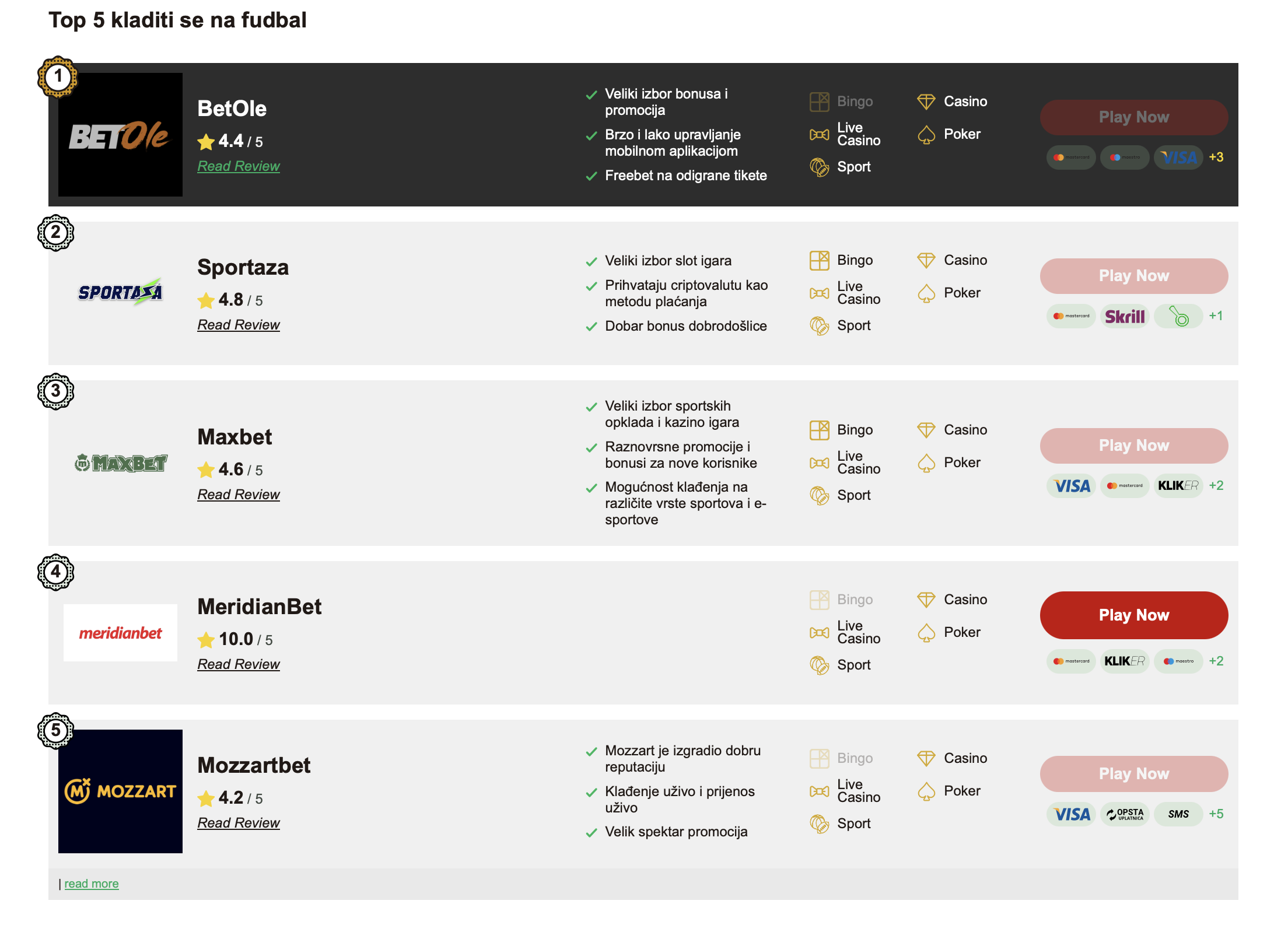The image size is (1288, 925).
Task: Click the meridianbet logo image
Action: point(120,633)
